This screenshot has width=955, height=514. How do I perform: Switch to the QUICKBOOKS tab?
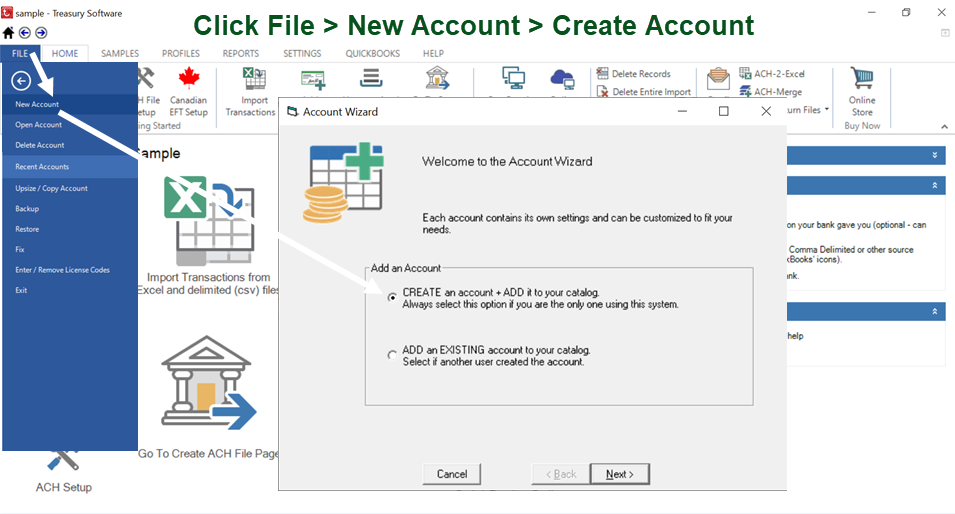click(373, 54)
